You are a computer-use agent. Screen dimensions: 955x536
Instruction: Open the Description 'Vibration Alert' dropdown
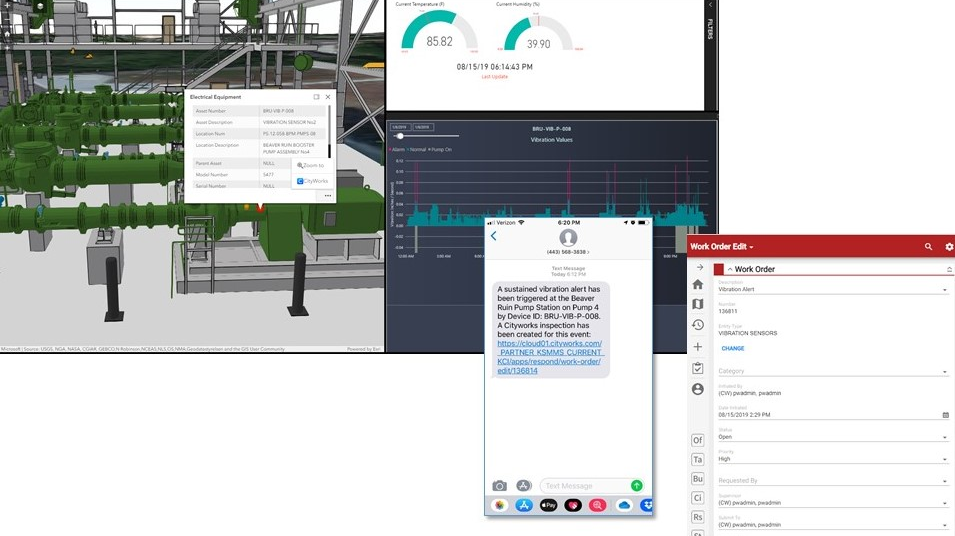(833, 289)
